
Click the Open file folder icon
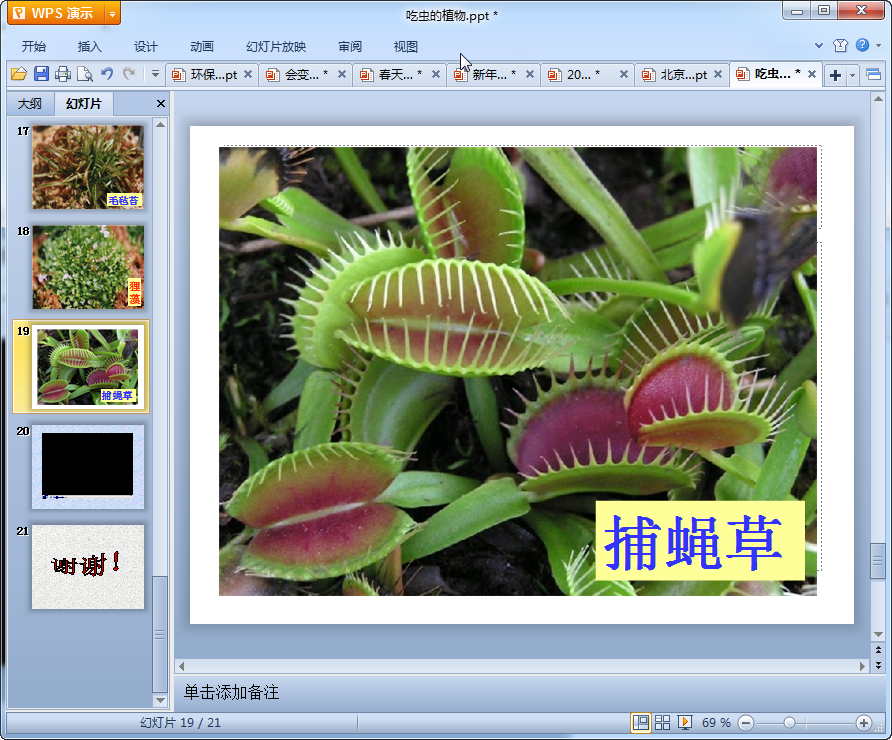coord(18,74)
